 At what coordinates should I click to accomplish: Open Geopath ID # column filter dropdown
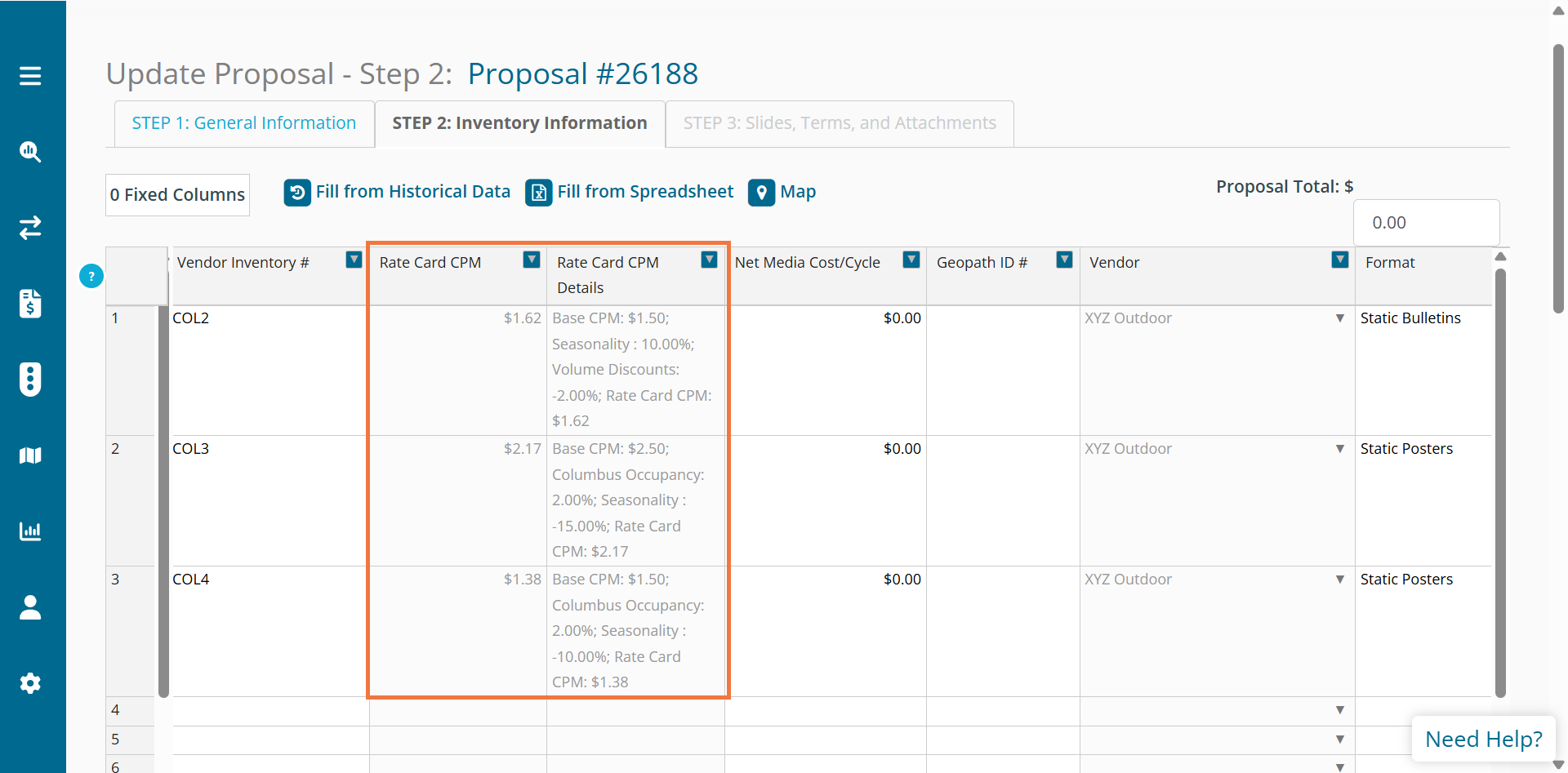pos(1064,260)
